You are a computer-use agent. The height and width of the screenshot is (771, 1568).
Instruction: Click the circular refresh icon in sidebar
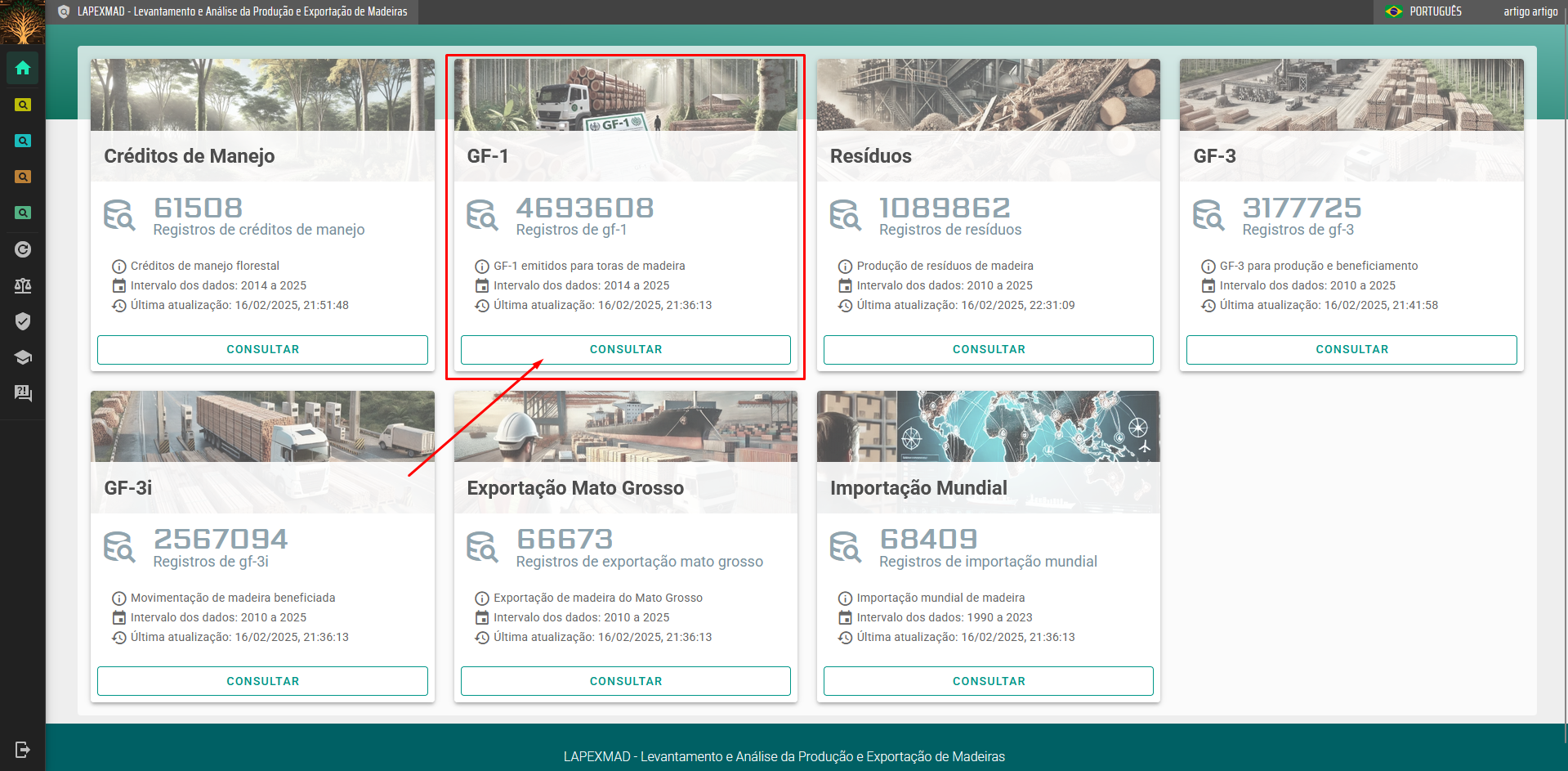pos(23,249)
